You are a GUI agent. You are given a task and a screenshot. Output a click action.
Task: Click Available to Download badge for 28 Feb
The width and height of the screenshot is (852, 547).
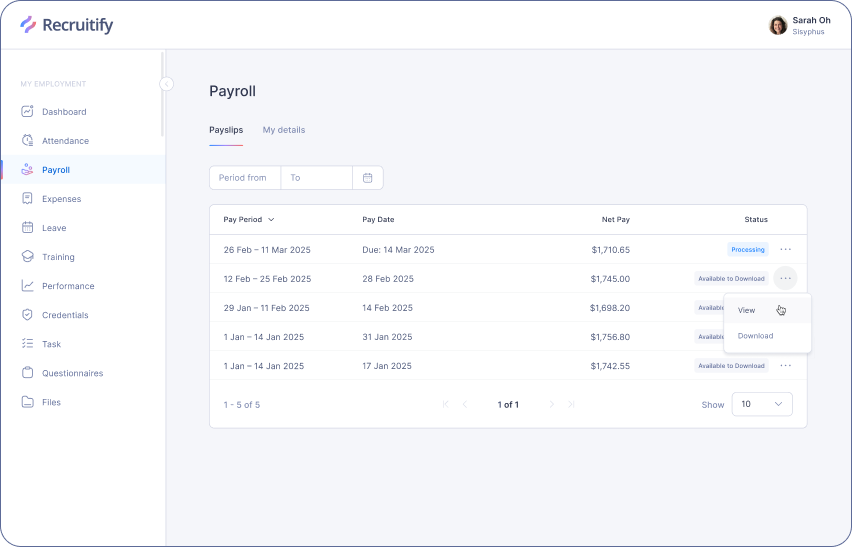click(x=731, y=279)
